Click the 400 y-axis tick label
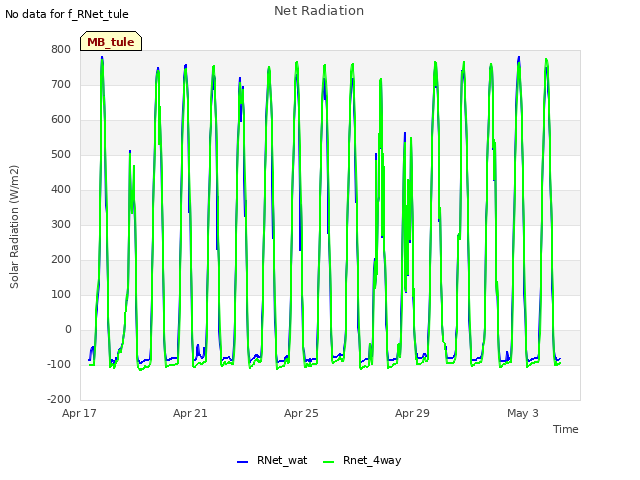This screenshot has width=640, height=480. (61, 189)
